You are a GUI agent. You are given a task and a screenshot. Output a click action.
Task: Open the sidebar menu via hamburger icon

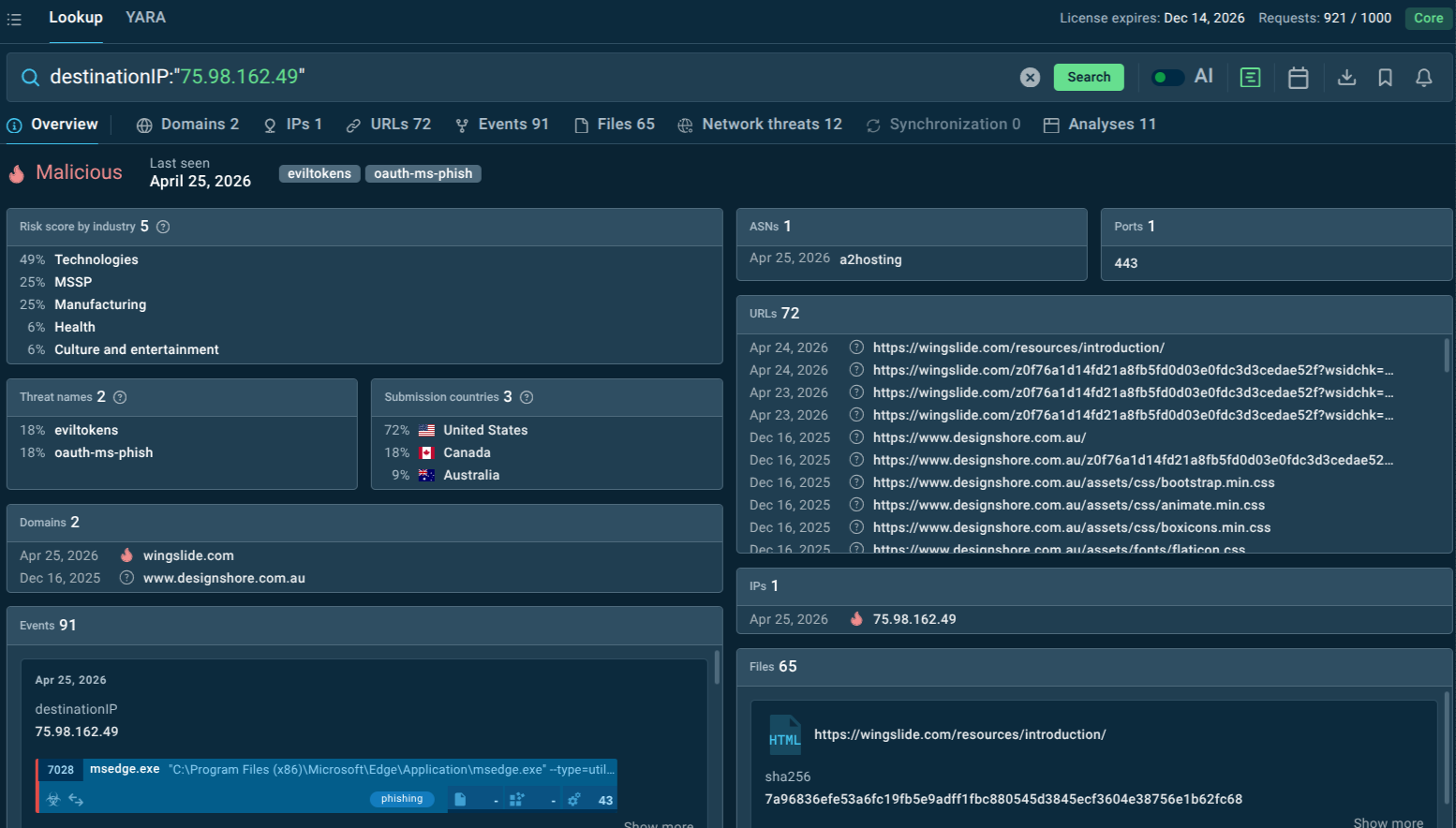tap(14, 18)
